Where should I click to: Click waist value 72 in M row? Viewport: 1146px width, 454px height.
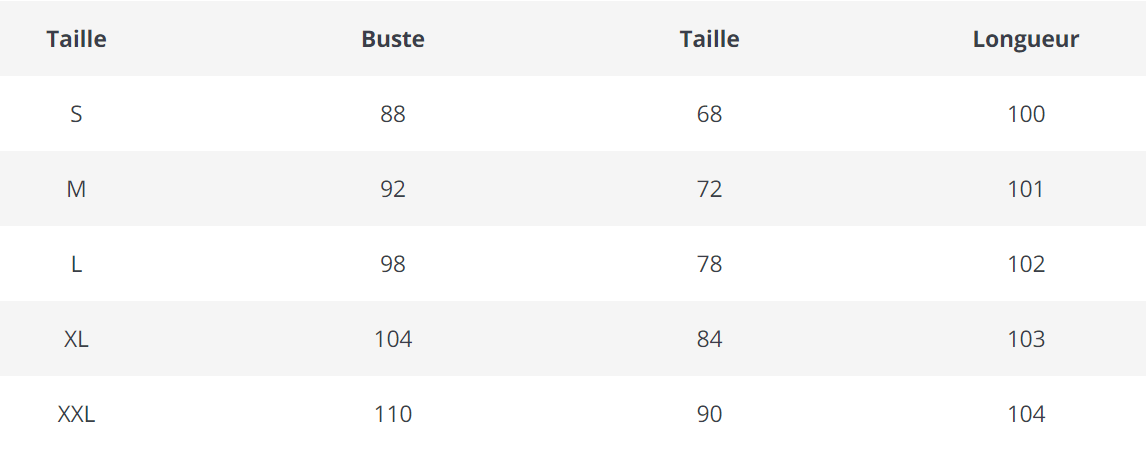coord(709,189)
